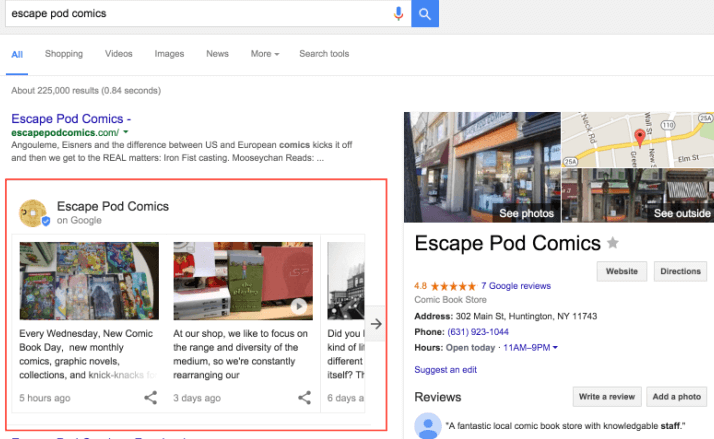Viewport: 714px width, 439px height.
Task: Switch to the Shopping tab
Action: tap(64, 54)
